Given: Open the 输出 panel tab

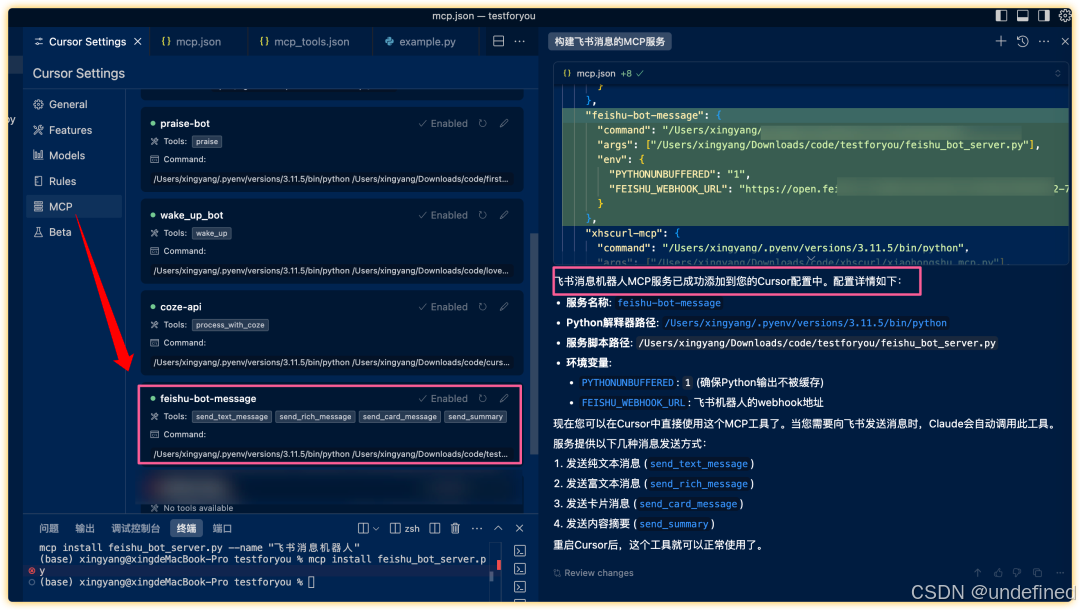Looking at the screenshot, I should [x=85, y=529].
